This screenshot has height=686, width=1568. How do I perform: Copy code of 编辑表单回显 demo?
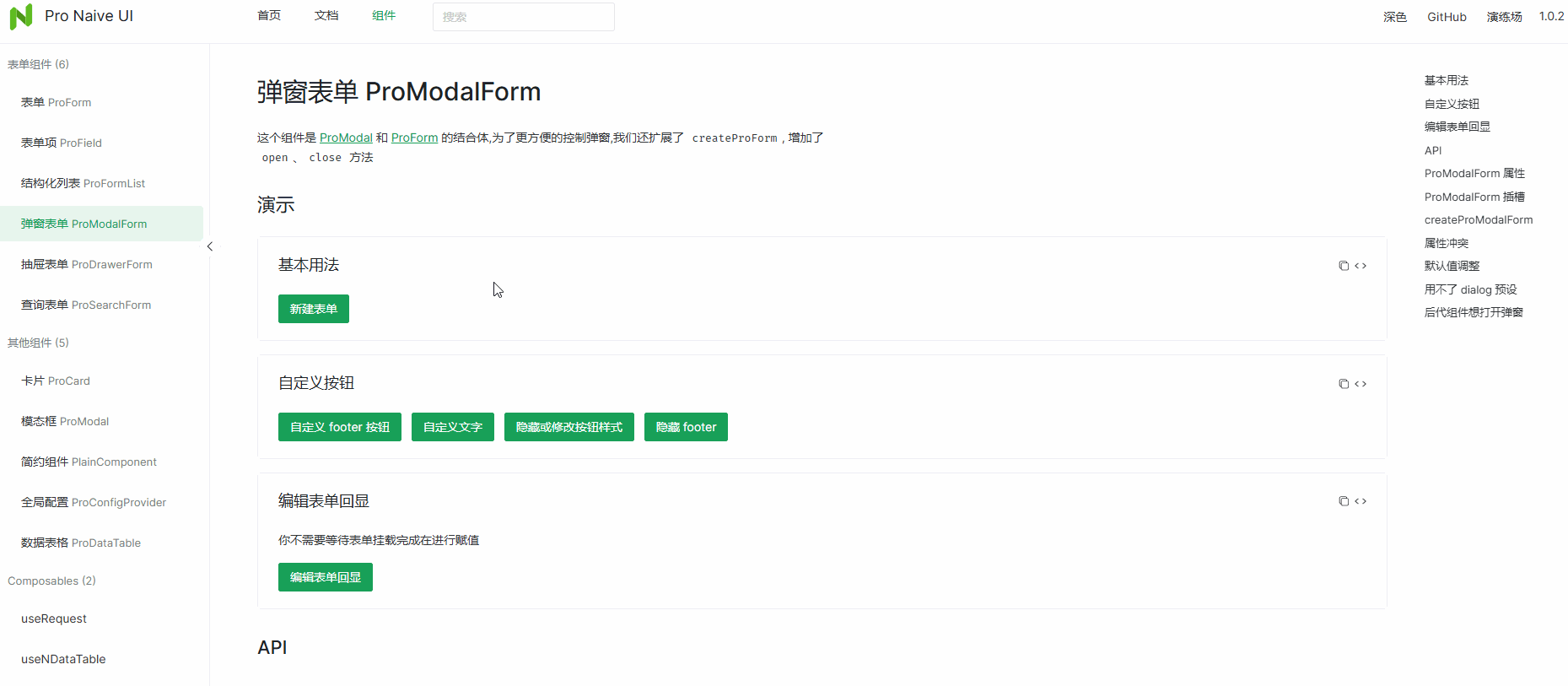pyautogui.click(x=1344, y=501)
